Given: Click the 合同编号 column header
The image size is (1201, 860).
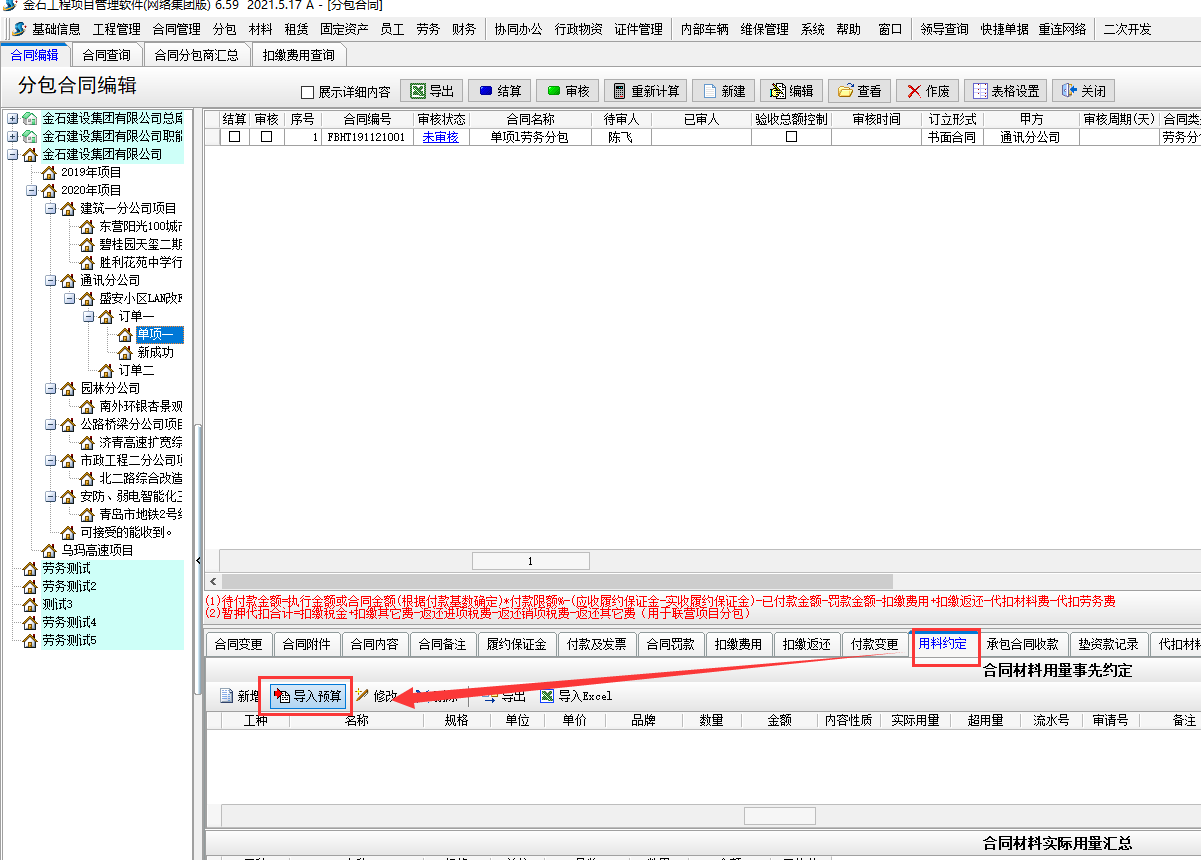Looking at the screenshot, I should (366, 119).
